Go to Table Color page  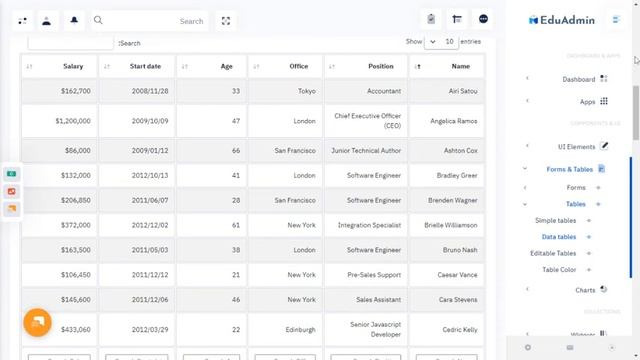pyautogui.click(x=559, y=270)
